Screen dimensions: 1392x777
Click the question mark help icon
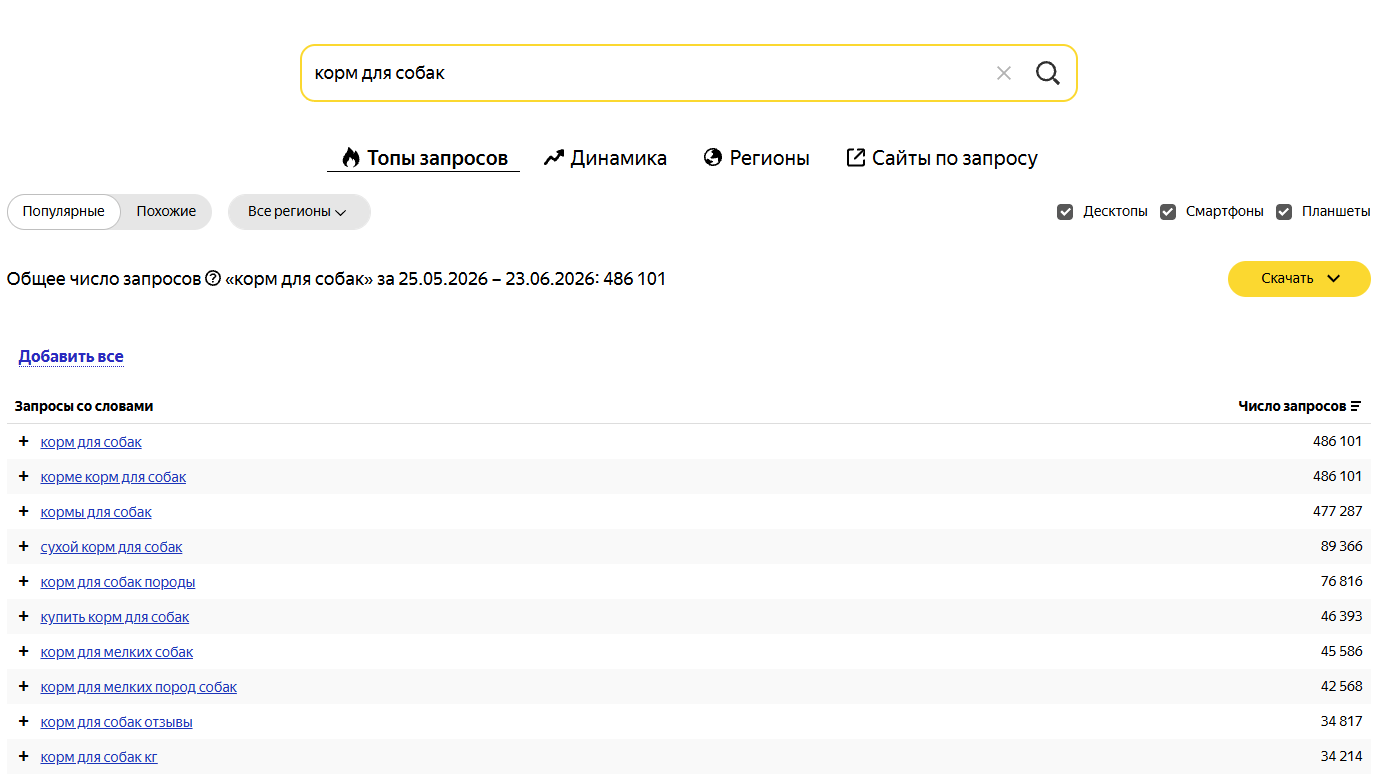[x=213, y=279]
